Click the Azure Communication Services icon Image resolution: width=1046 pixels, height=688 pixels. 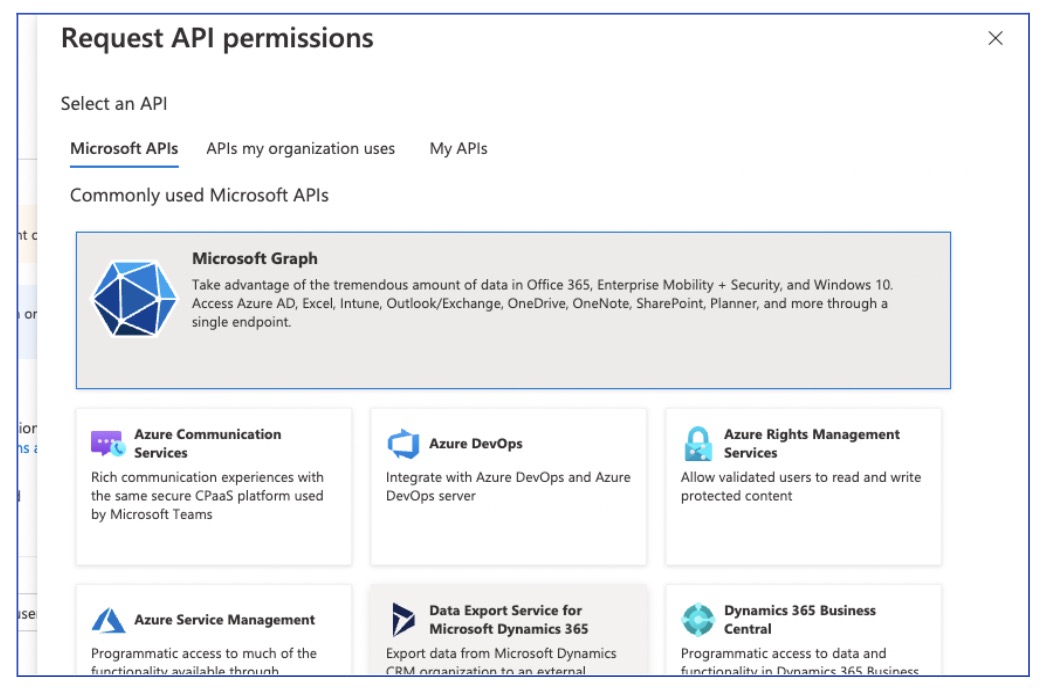108,443
